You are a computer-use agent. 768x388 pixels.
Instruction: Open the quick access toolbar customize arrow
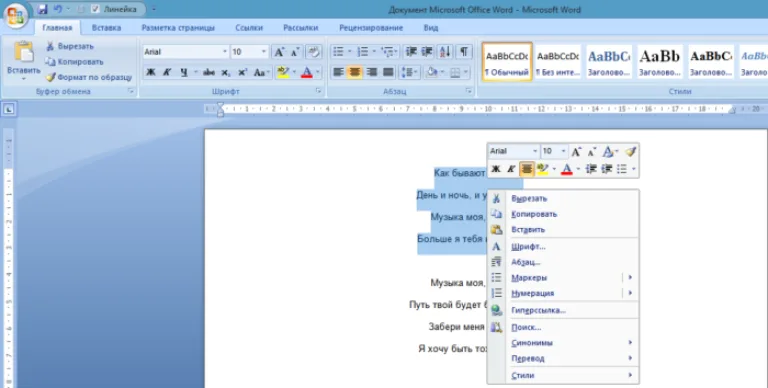(154, 9)
